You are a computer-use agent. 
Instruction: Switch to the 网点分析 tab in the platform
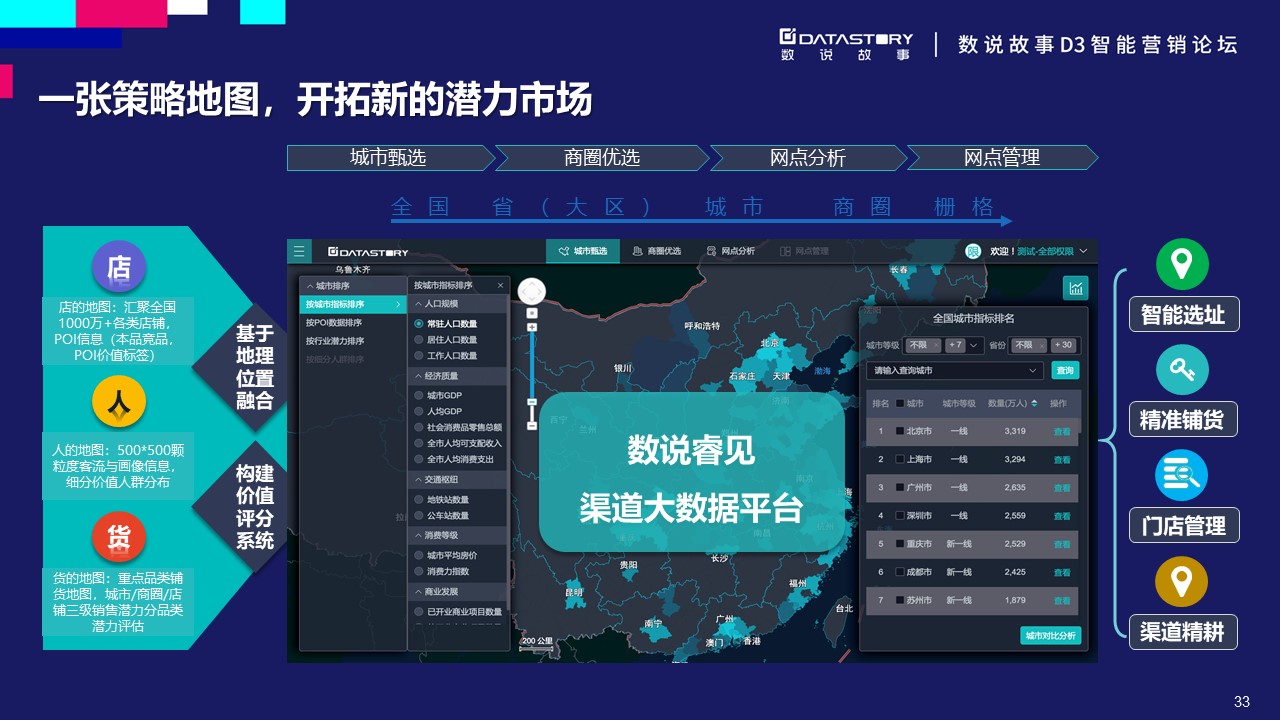coord(731,251)
